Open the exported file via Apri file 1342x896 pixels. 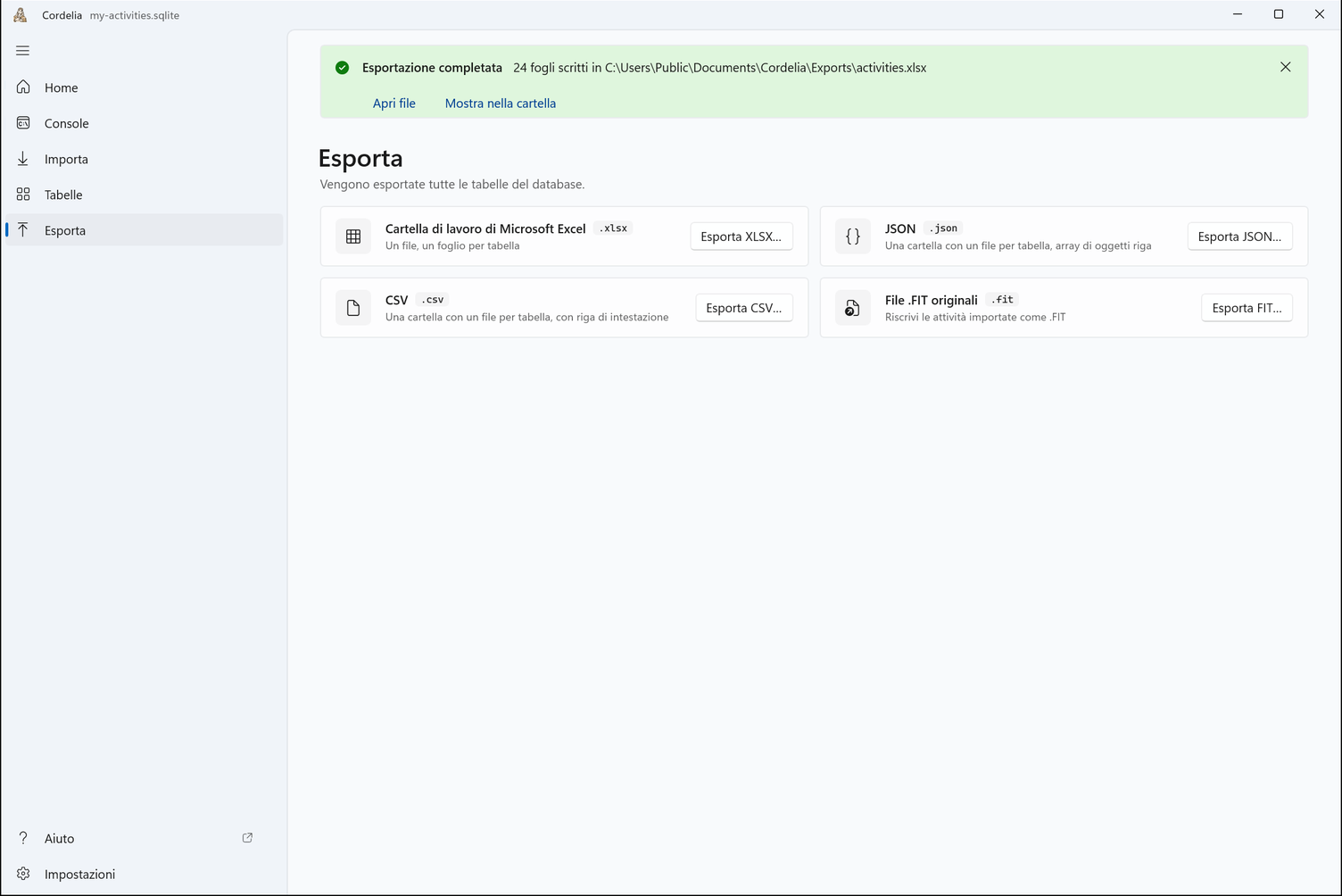(x=394, y=104)
